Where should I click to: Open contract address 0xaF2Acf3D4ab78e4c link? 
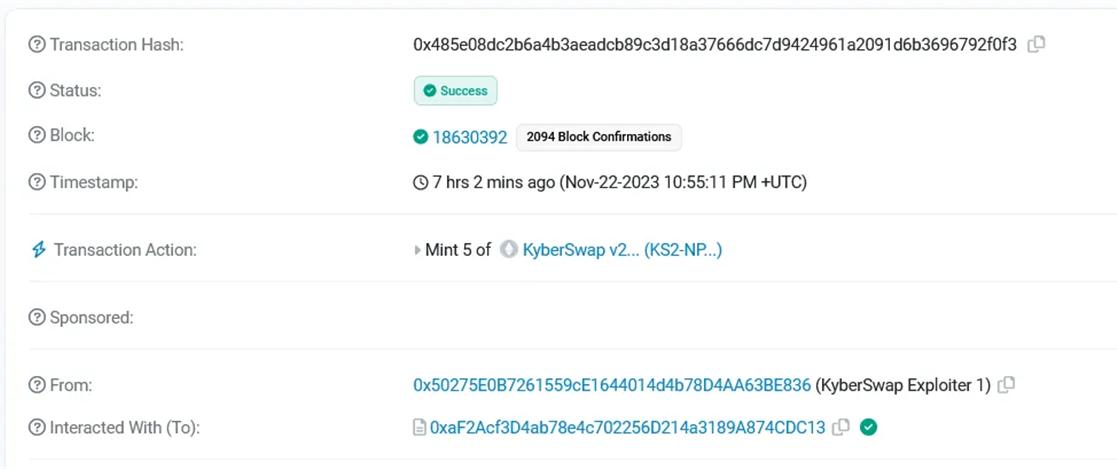point(628,428)
